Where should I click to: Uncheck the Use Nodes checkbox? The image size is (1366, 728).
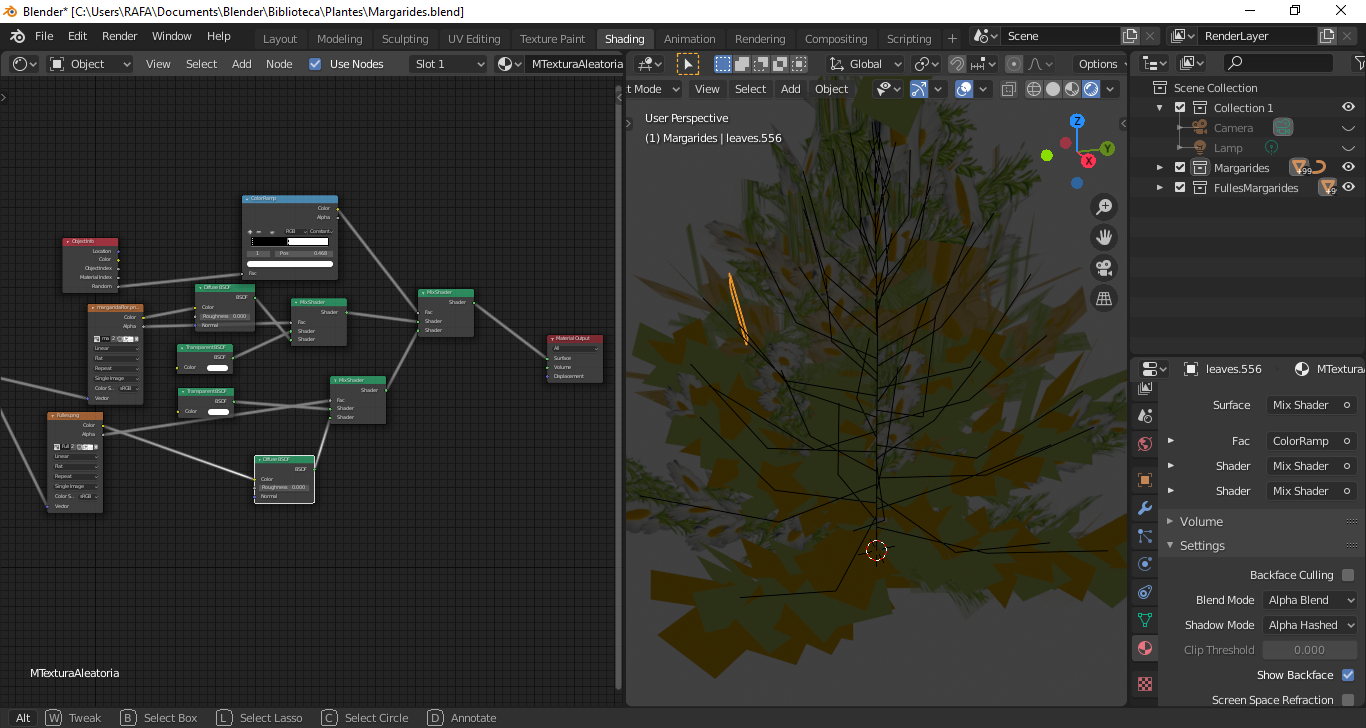316,64
